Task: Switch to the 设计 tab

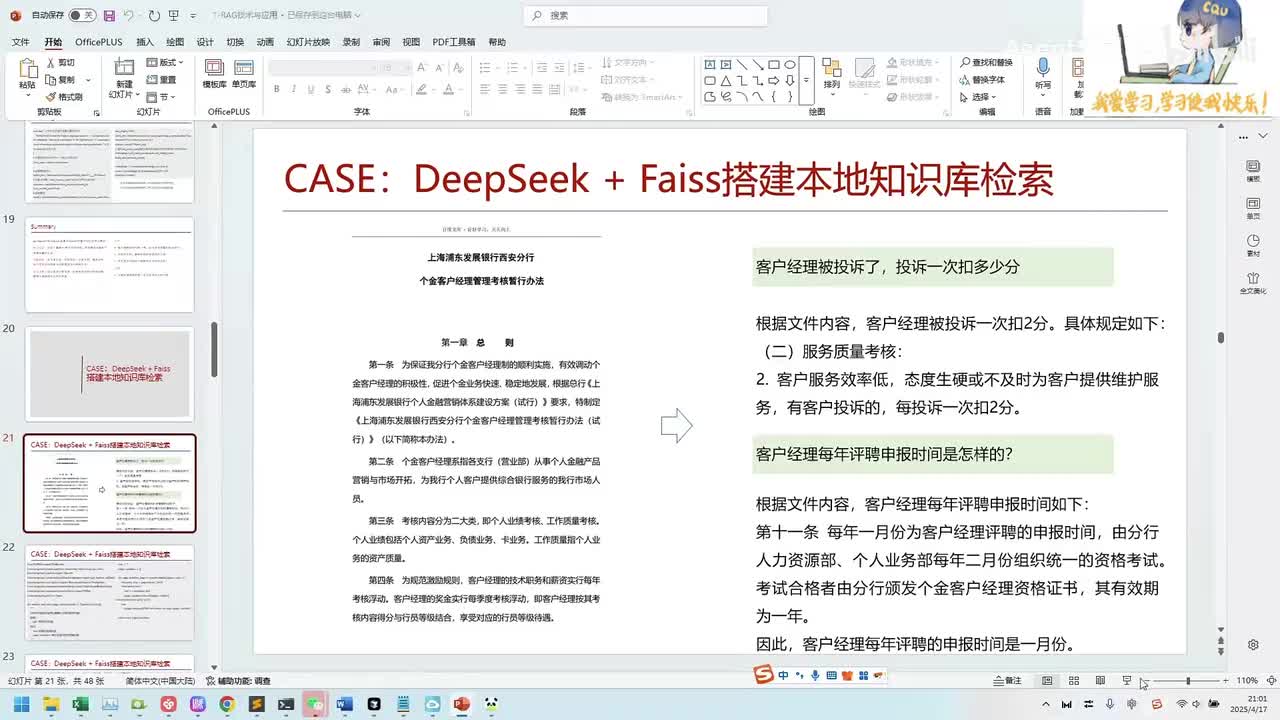Action: tap(205, 42)
